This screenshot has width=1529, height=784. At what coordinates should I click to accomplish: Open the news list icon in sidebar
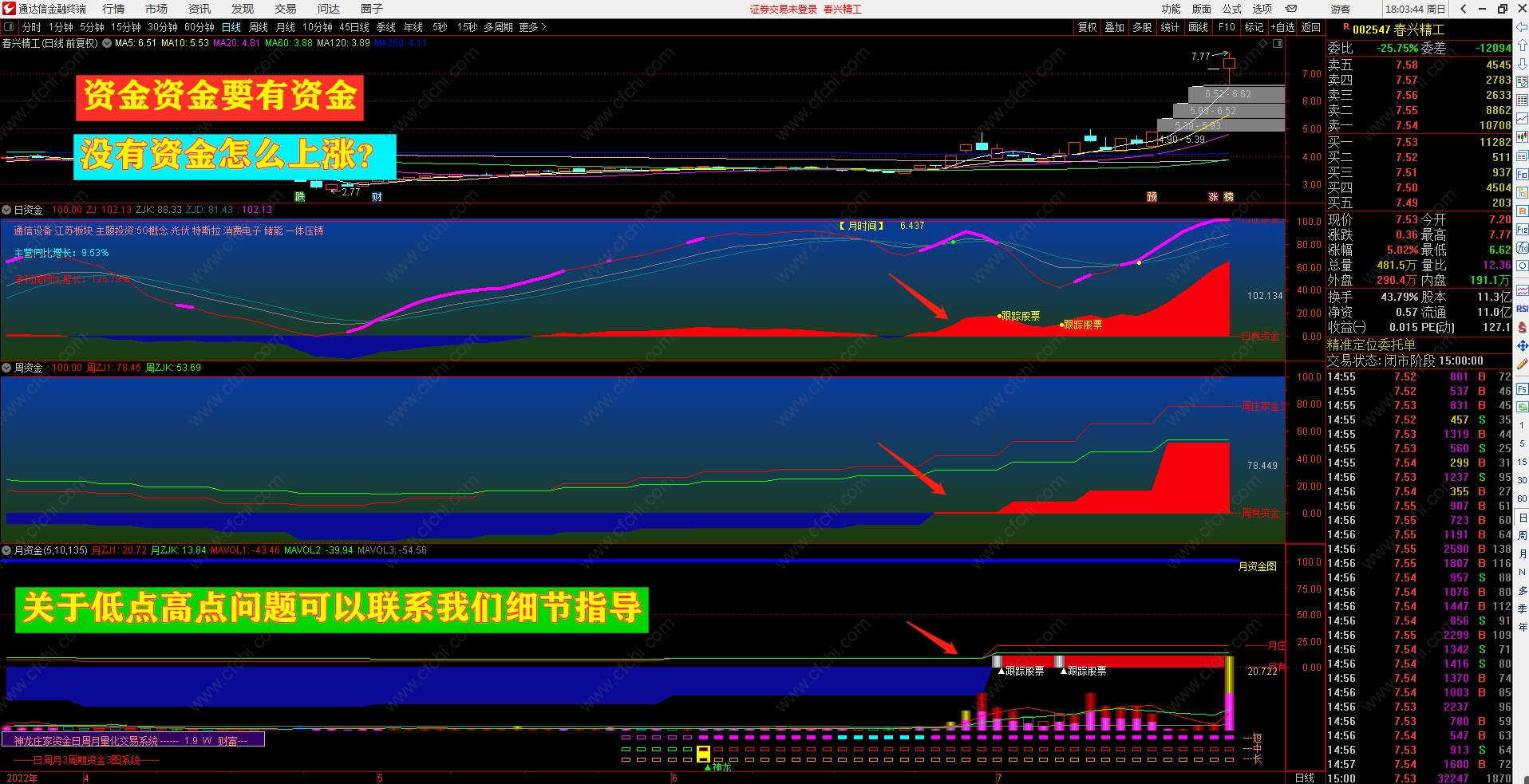click(x=1522, y=156)
